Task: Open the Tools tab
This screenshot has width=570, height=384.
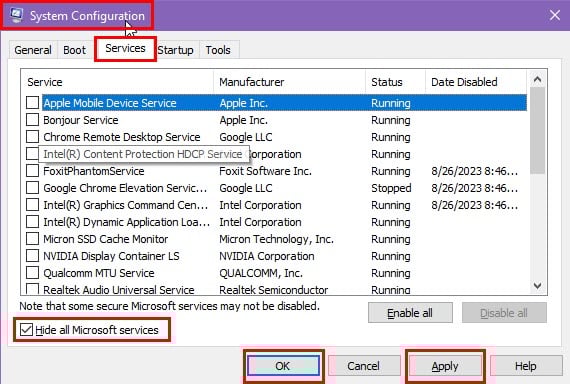Action: 218,50
